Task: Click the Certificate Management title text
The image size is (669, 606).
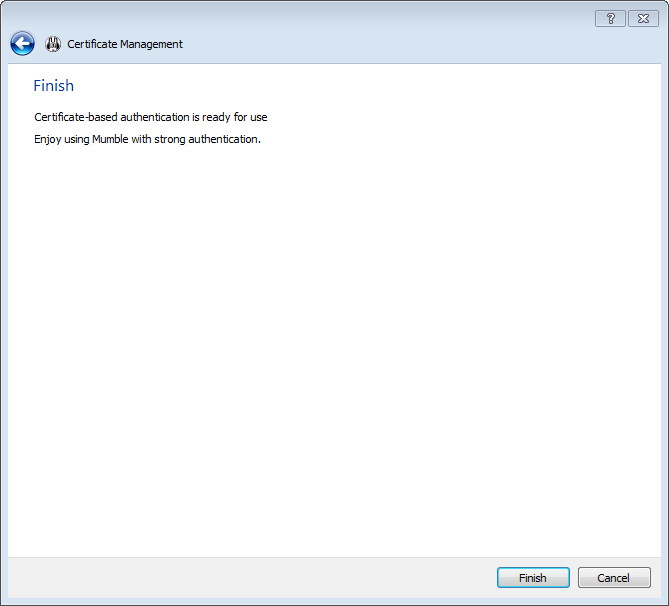Action: coord(125,44)
